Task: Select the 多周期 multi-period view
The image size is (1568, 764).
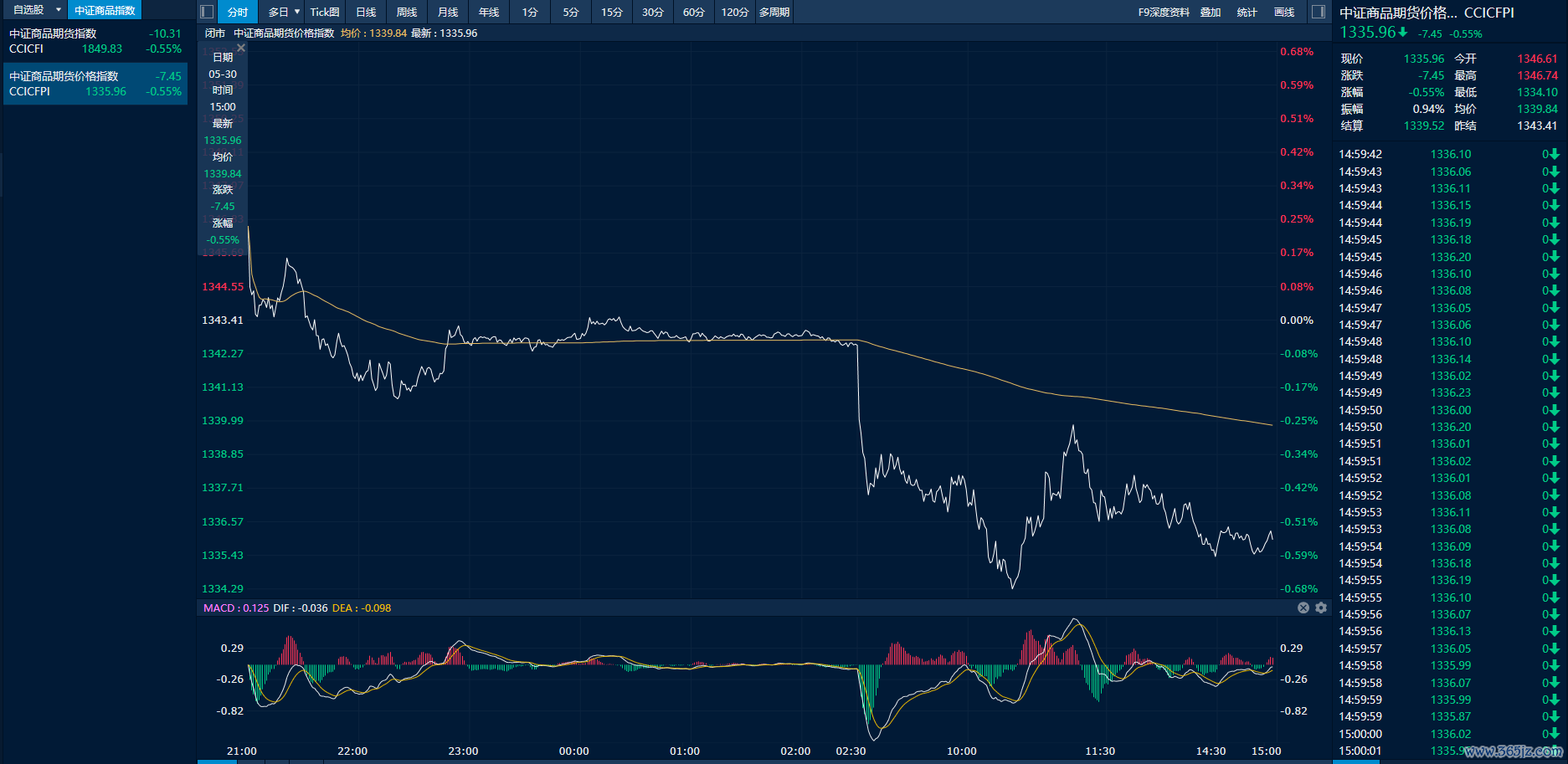Action: coord(774,12)
